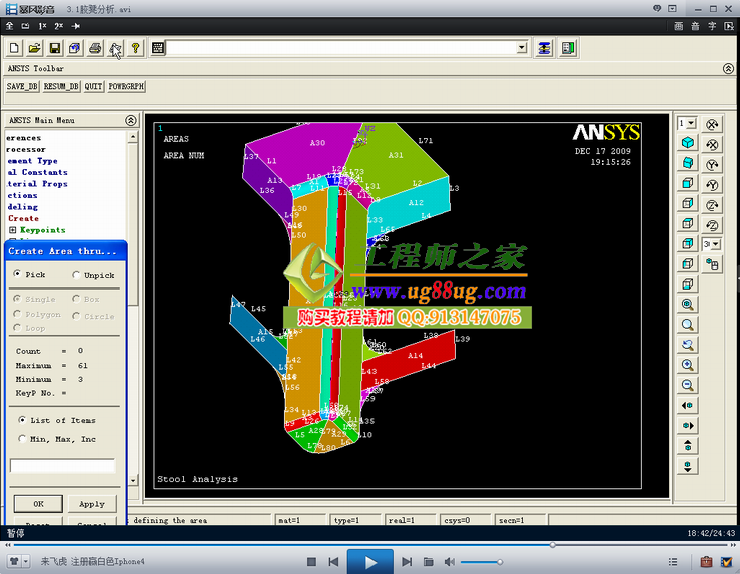
Task: Click the POWRGRPH toolbar button
Action: pyautogui.click(x=126, y=86)
